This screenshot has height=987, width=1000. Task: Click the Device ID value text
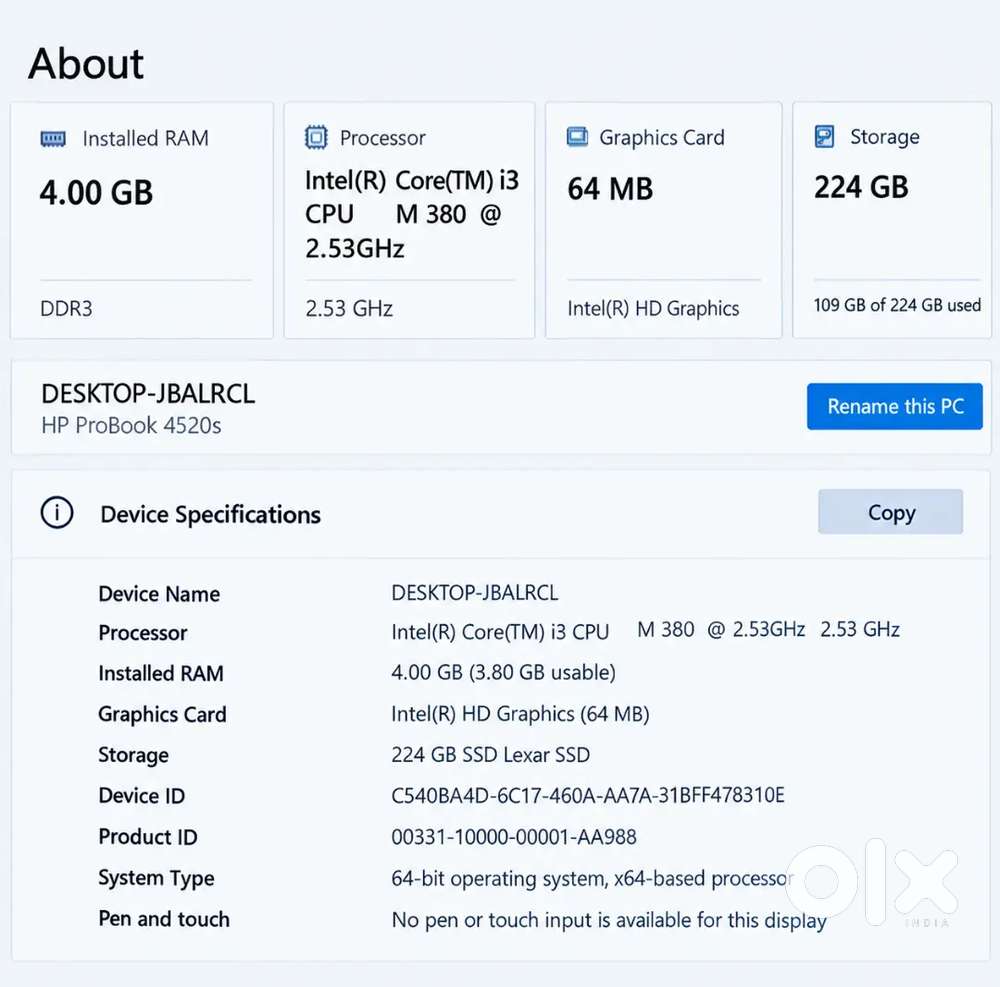pyautogui.click(x=587, y=795)
